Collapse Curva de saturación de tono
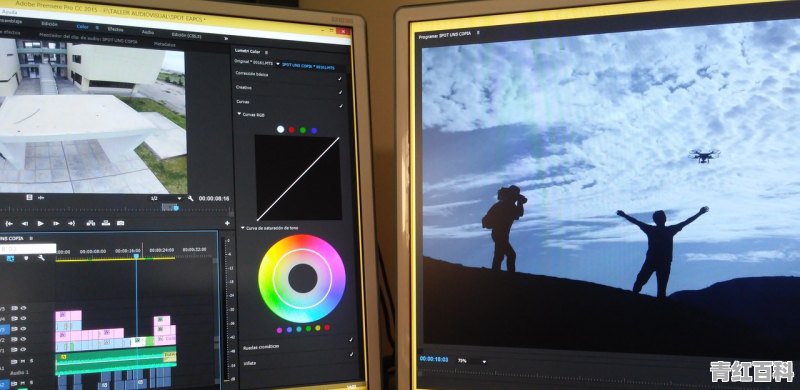This screenshot has width=800, height=390. [x=242, y=228]
